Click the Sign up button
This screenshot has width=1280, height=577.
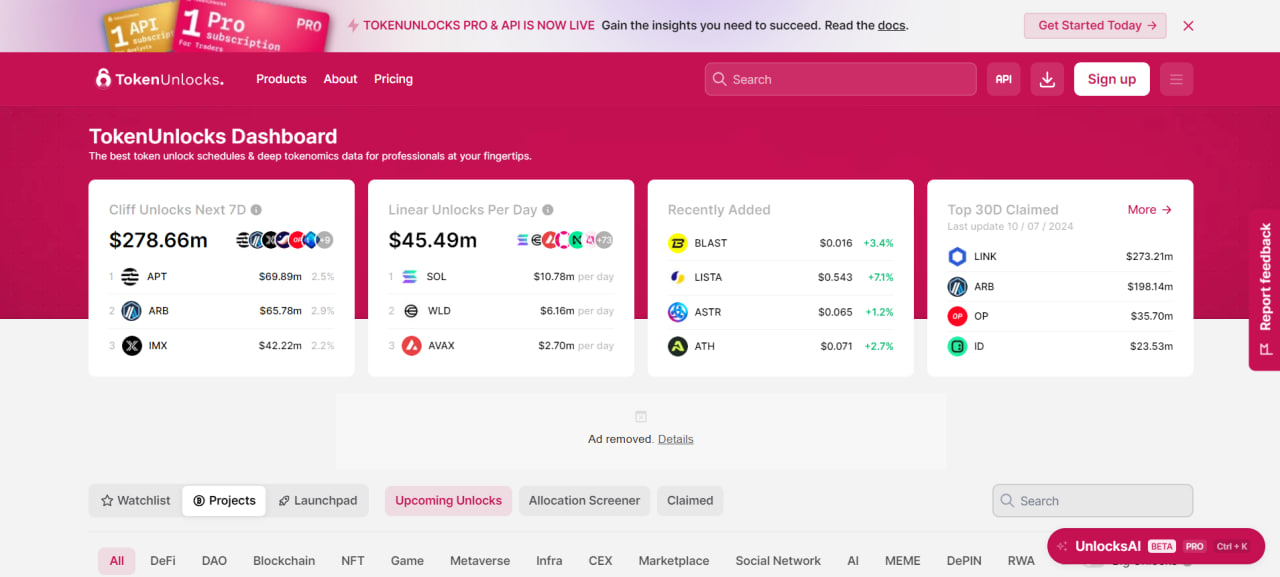[x=1112, y=79]
